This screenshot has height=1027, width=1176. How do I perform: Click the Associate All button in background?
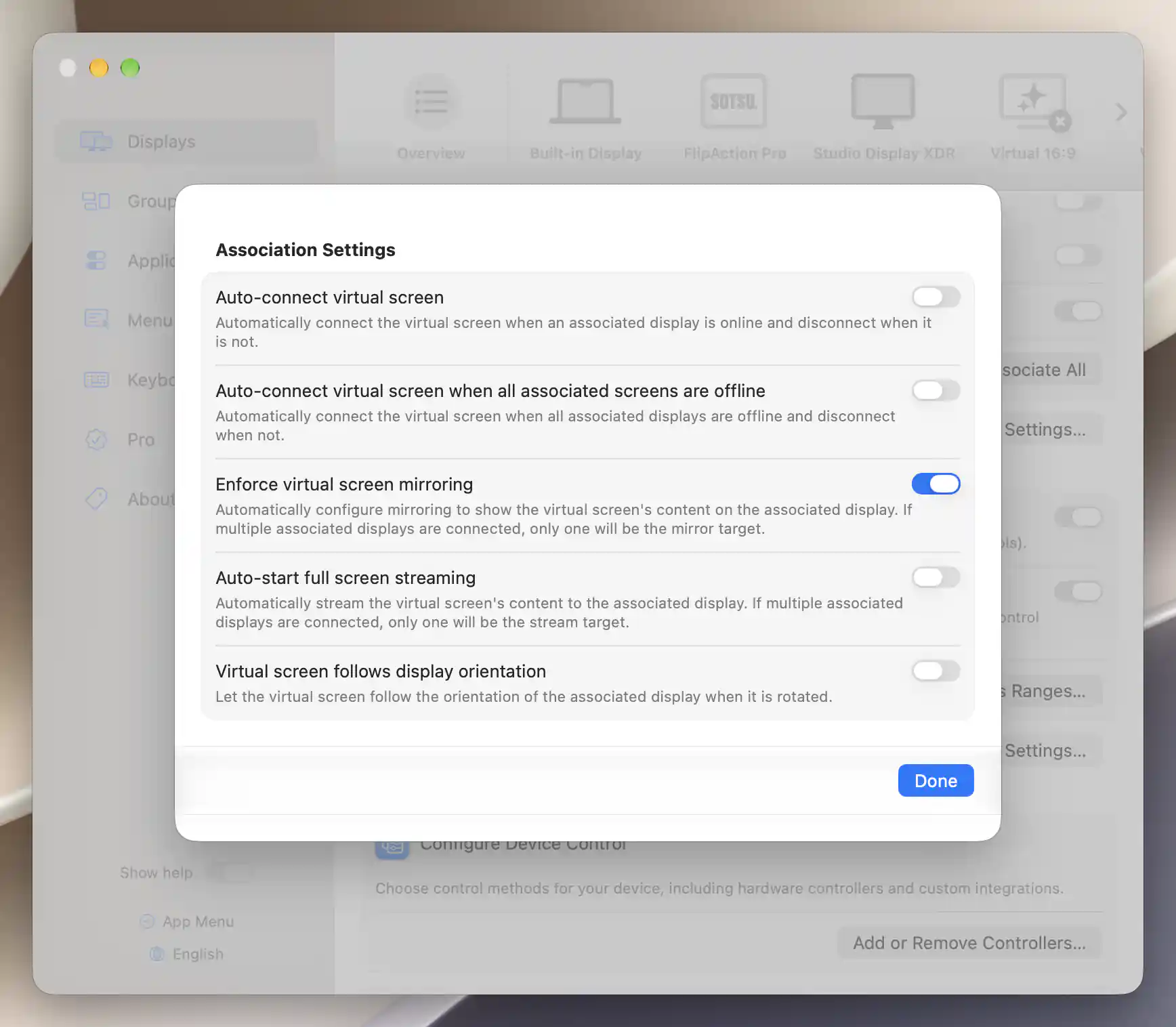click(x=1051, y=370)
